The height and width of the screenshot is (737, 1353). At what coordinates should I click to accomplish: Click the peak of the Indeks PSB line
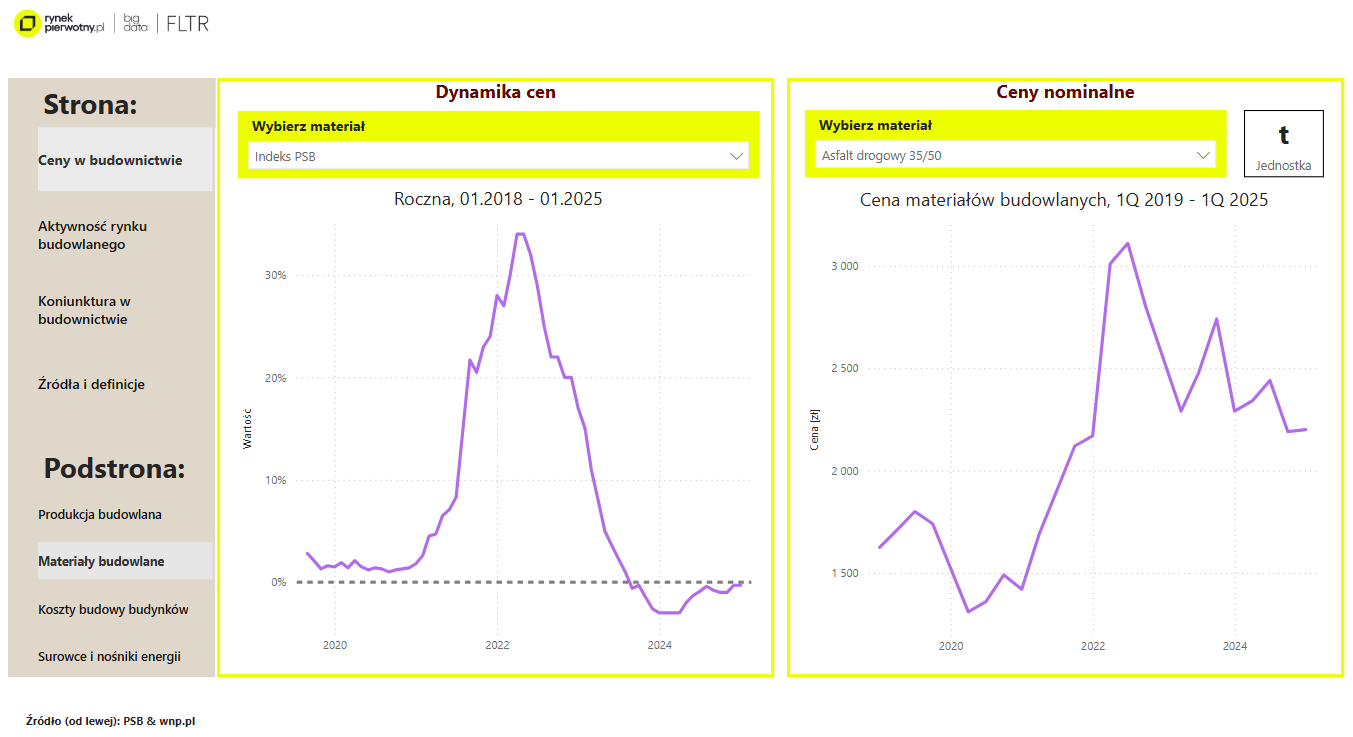click(520, 234)
